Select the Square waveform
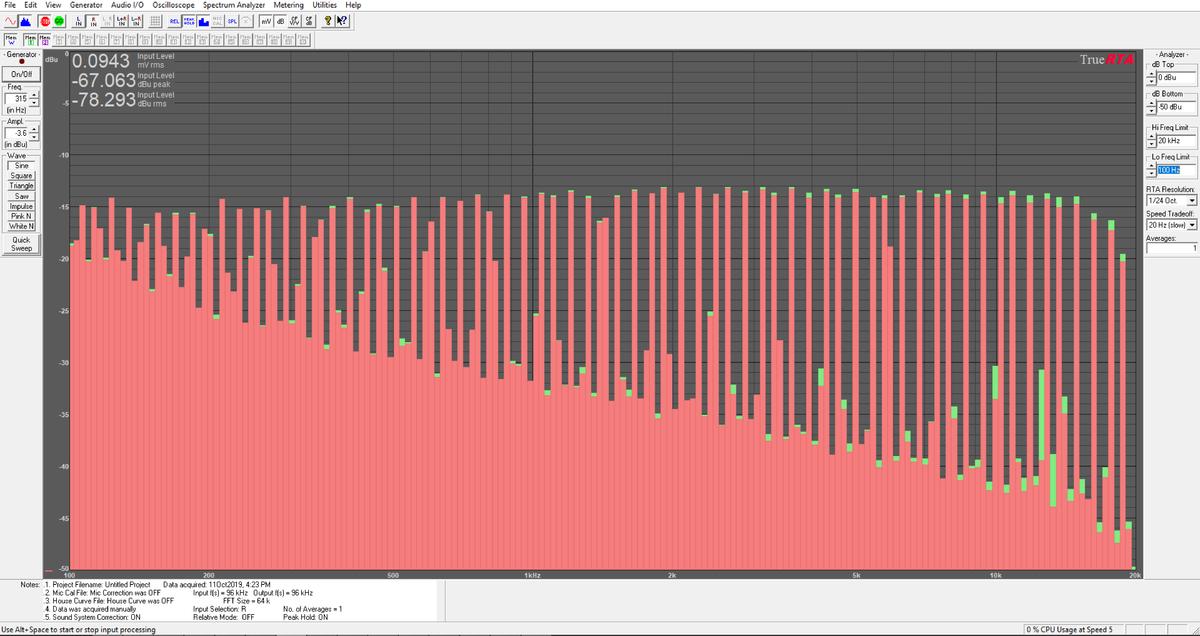This screenshot has width=1200, height=636. (21, 176)
